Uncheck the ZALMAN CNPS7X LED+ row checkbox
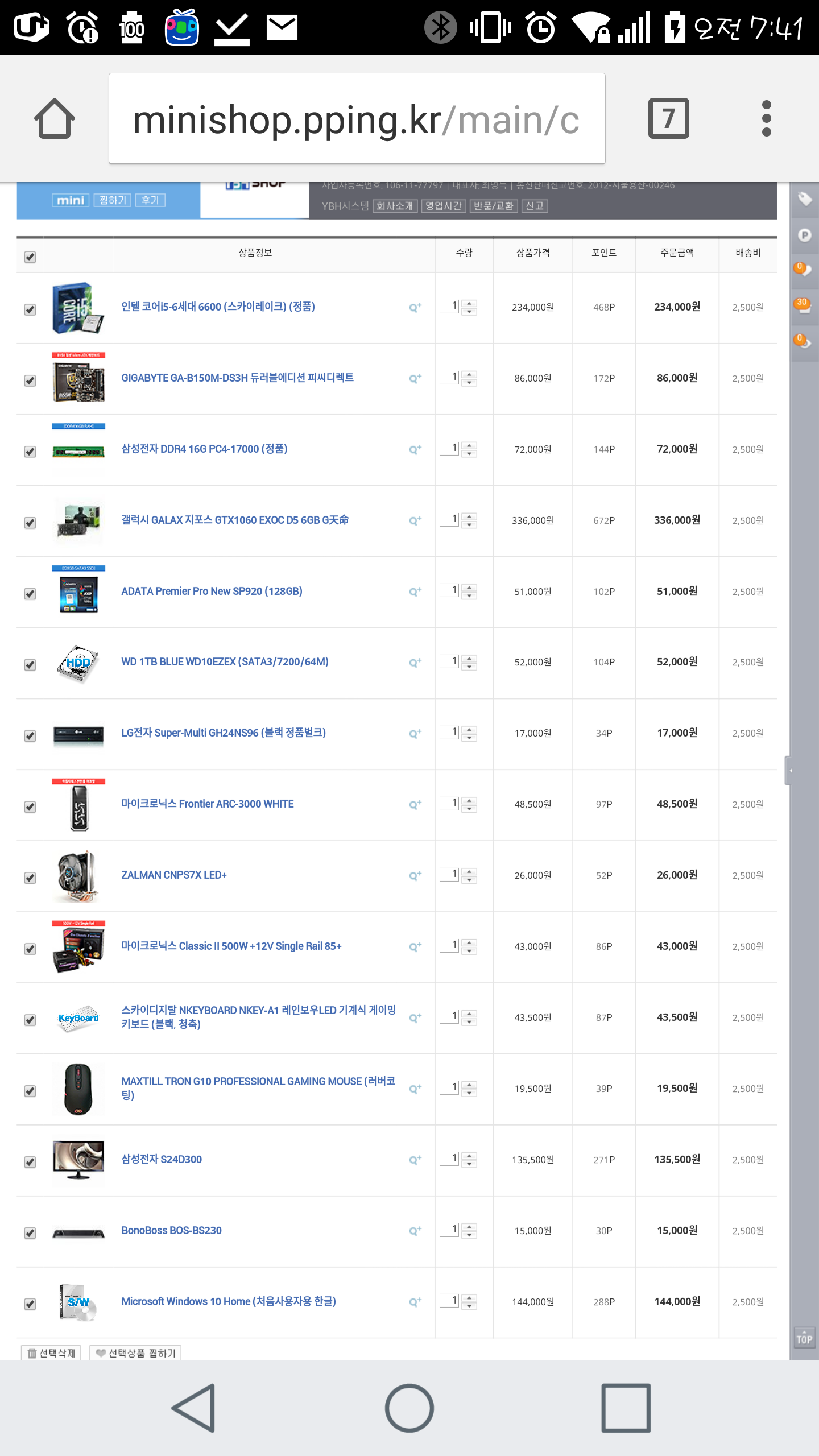Viewport: 819px width, 1456px height. pyautogui.click(x=30, y=878)
